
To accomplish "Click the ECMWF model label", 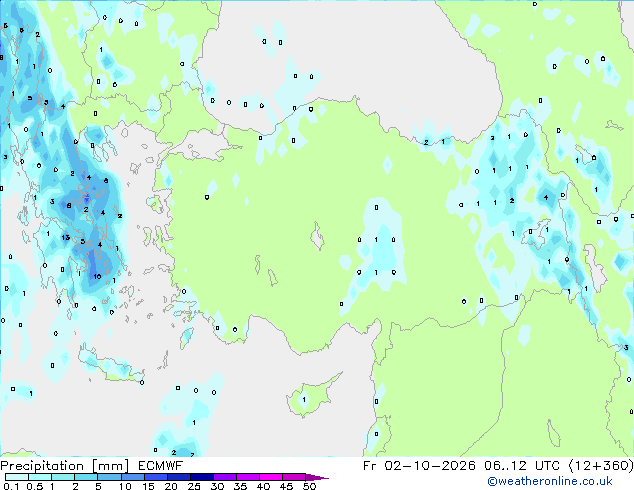I will click(x=161, y=466).
